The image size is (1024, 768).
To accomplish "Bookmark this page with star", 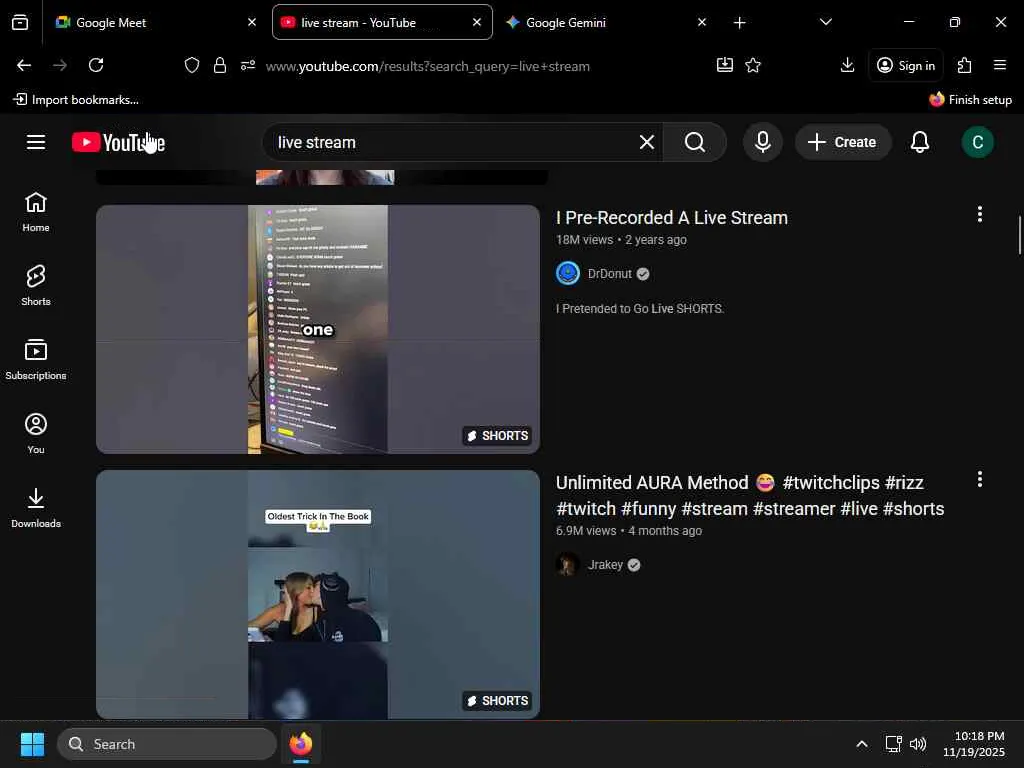I will (753, 65).
